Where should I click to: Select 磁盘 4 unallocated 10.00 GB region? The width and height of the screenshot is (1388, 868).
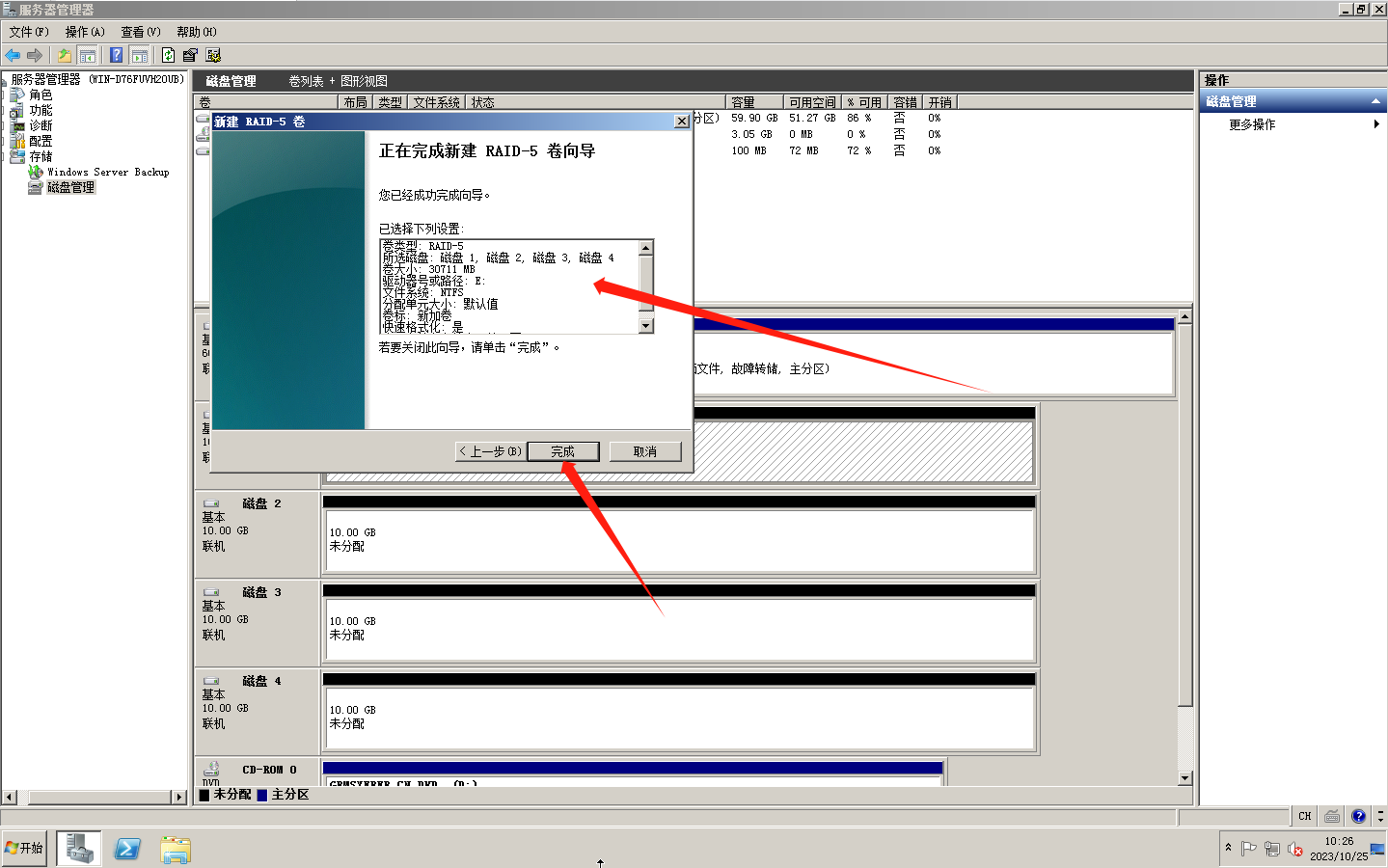679,718
